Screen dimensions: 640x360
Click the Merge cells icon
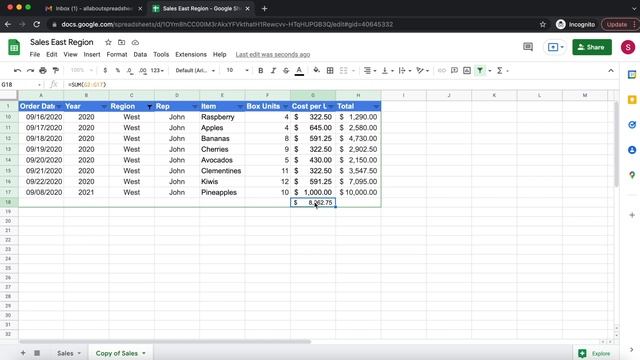tap(344, 71)
